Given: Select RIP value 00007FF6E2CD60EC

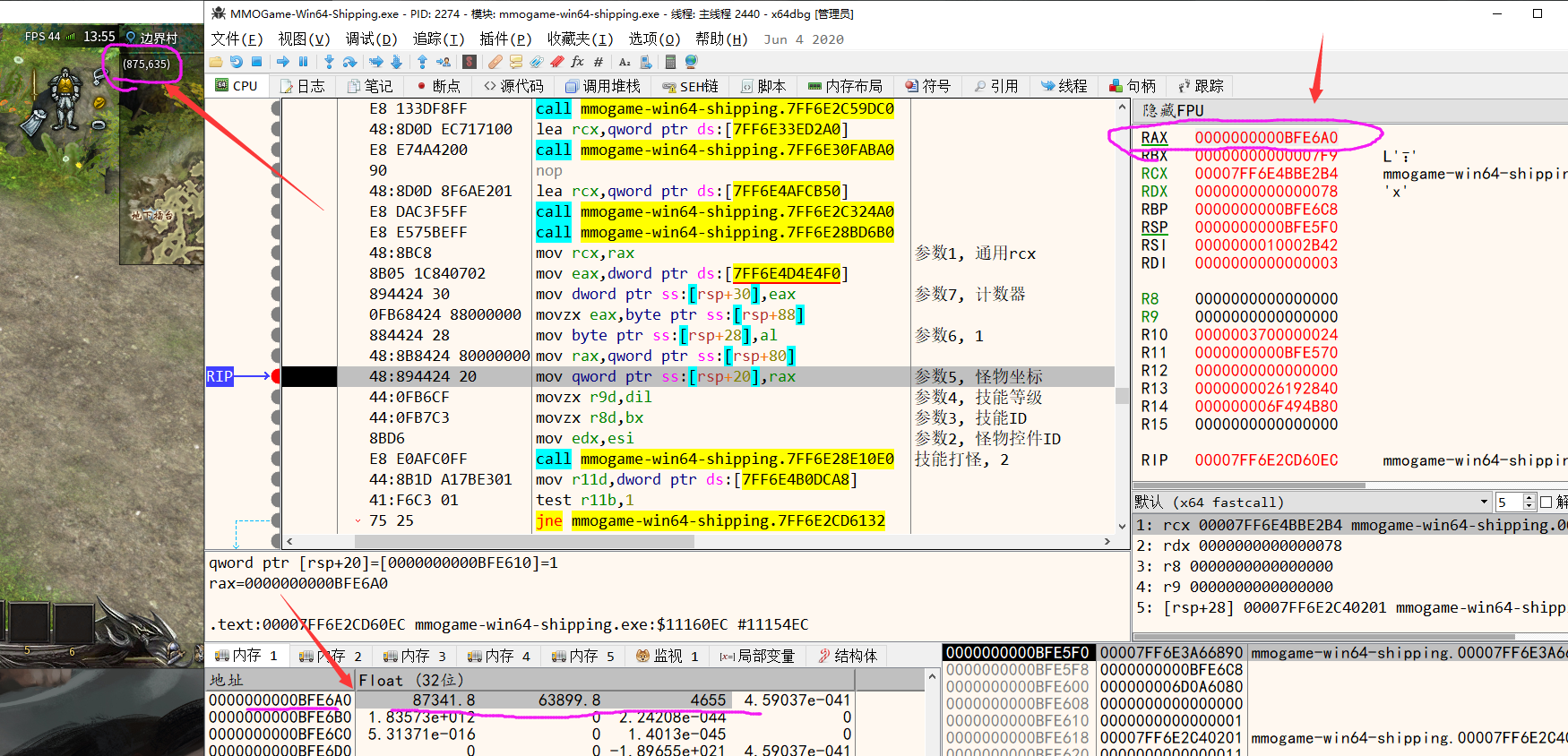Looking at the screenshot, I should [1266, 460].
